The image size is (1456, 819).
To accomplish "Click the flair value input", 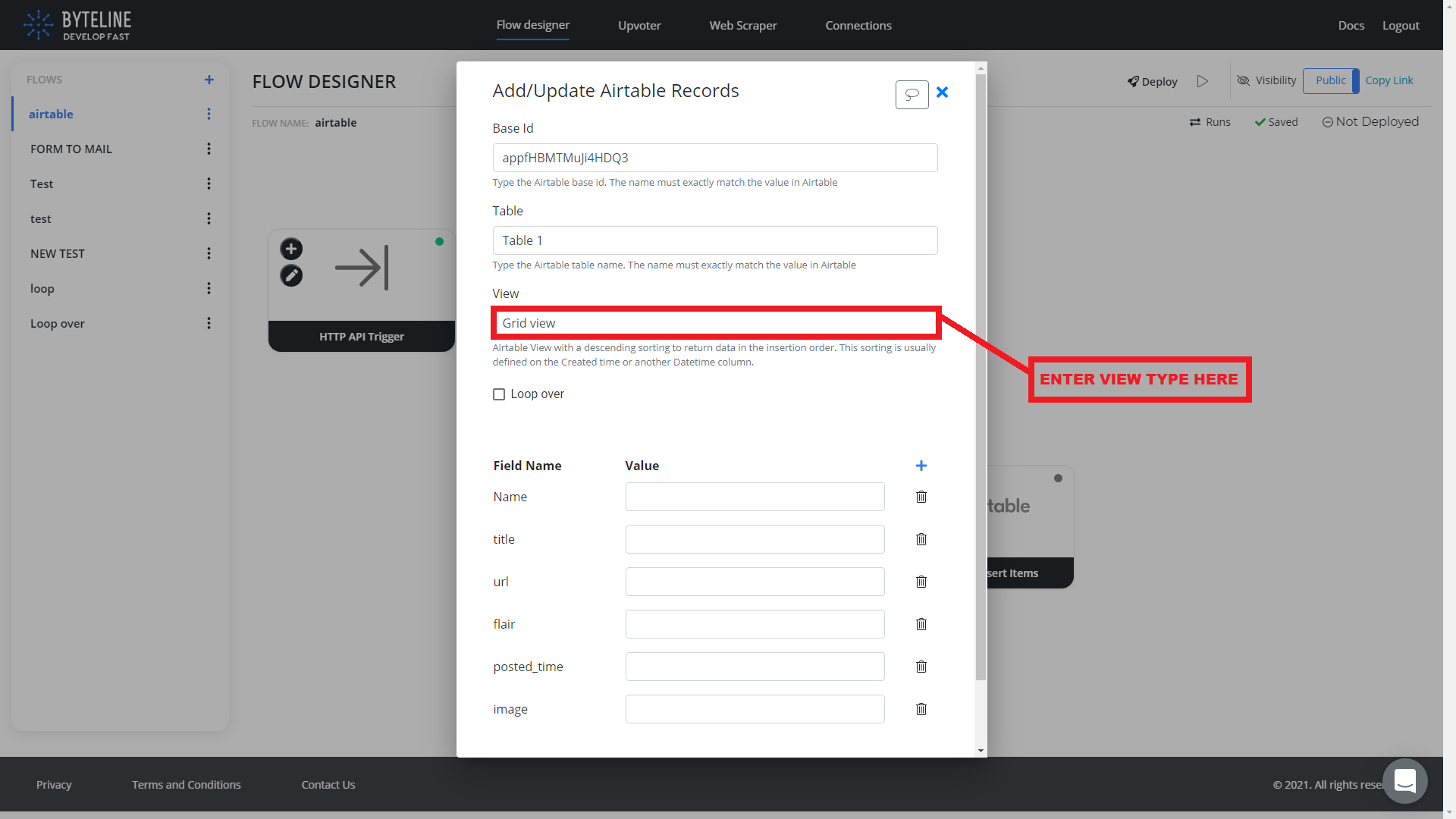I will (x=755, y=624).
